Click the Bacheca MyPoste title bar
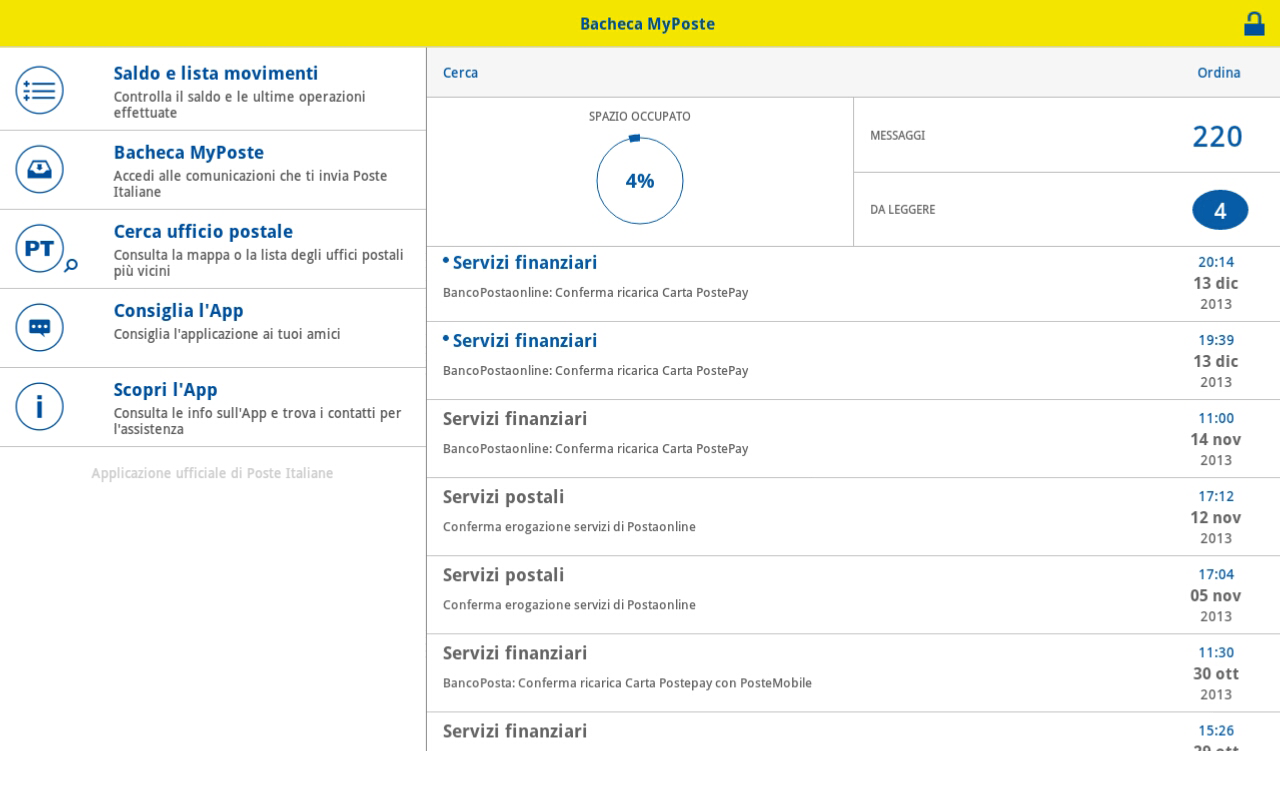This screenshot has width=1280, height=800. 647,23
